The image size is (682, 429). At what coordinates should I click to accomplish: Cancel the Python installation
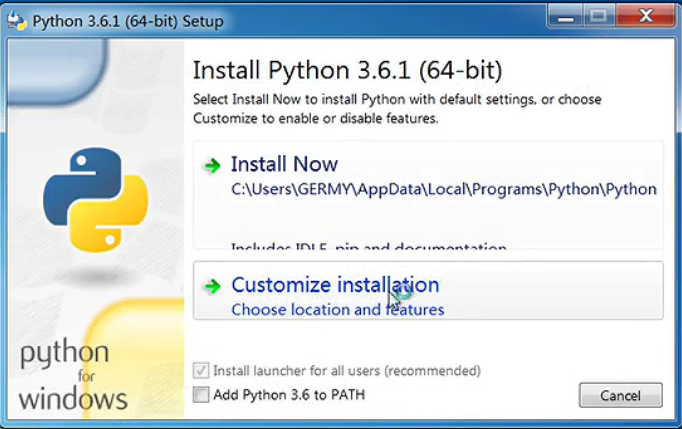coord(621,395)
